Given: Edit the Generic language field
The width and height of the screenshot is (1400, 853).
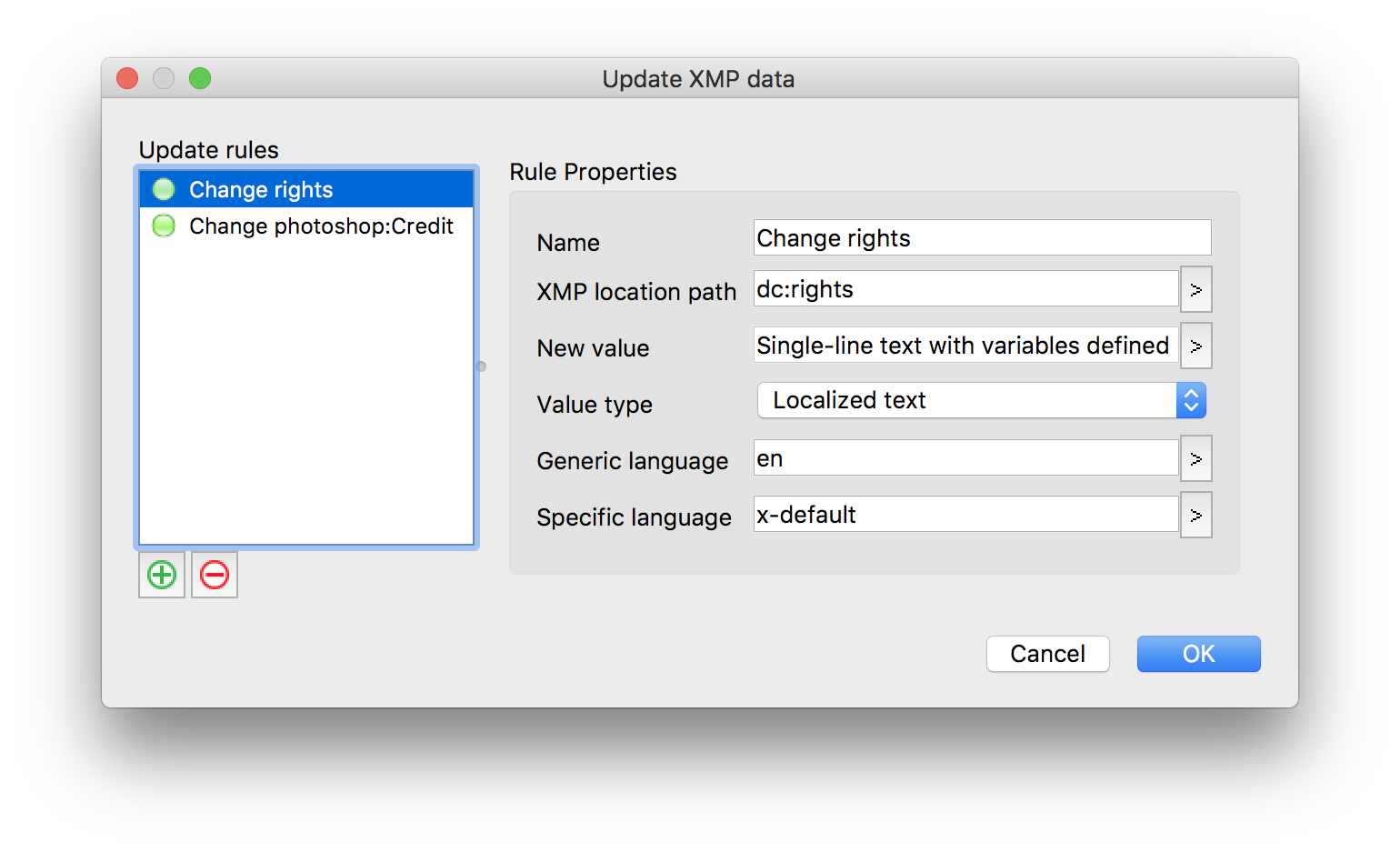Looking at the screenshot, I should click(x=965, y=458).
